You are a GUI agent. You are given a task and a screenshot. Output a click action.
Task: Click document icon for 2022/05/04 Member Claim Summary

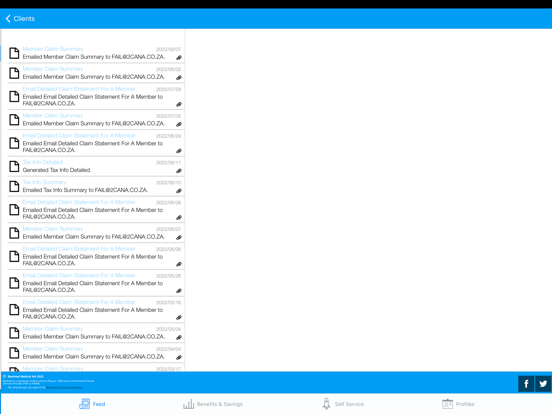tap(14, 333)
